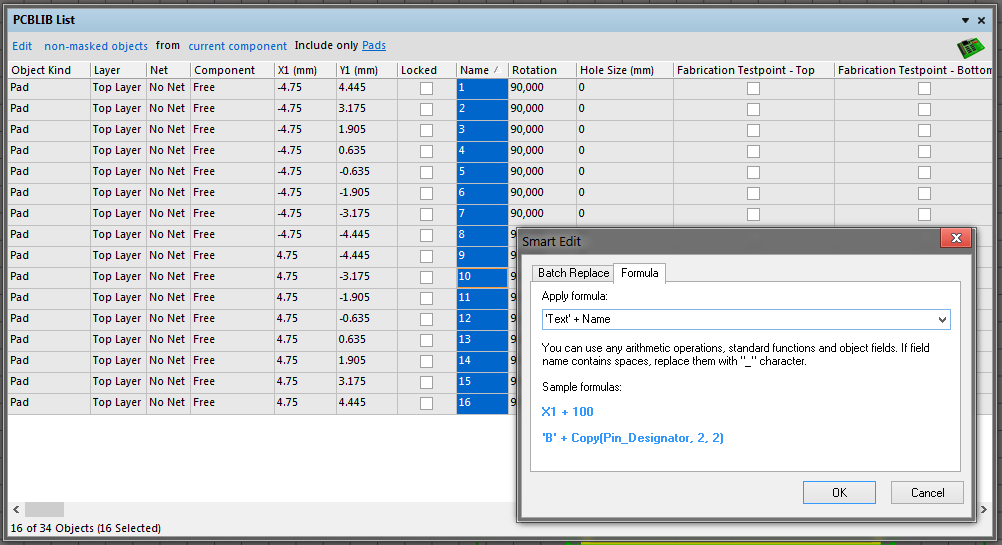Enable Fabrication Testpoint Top for pad 3

pos(753,130)
